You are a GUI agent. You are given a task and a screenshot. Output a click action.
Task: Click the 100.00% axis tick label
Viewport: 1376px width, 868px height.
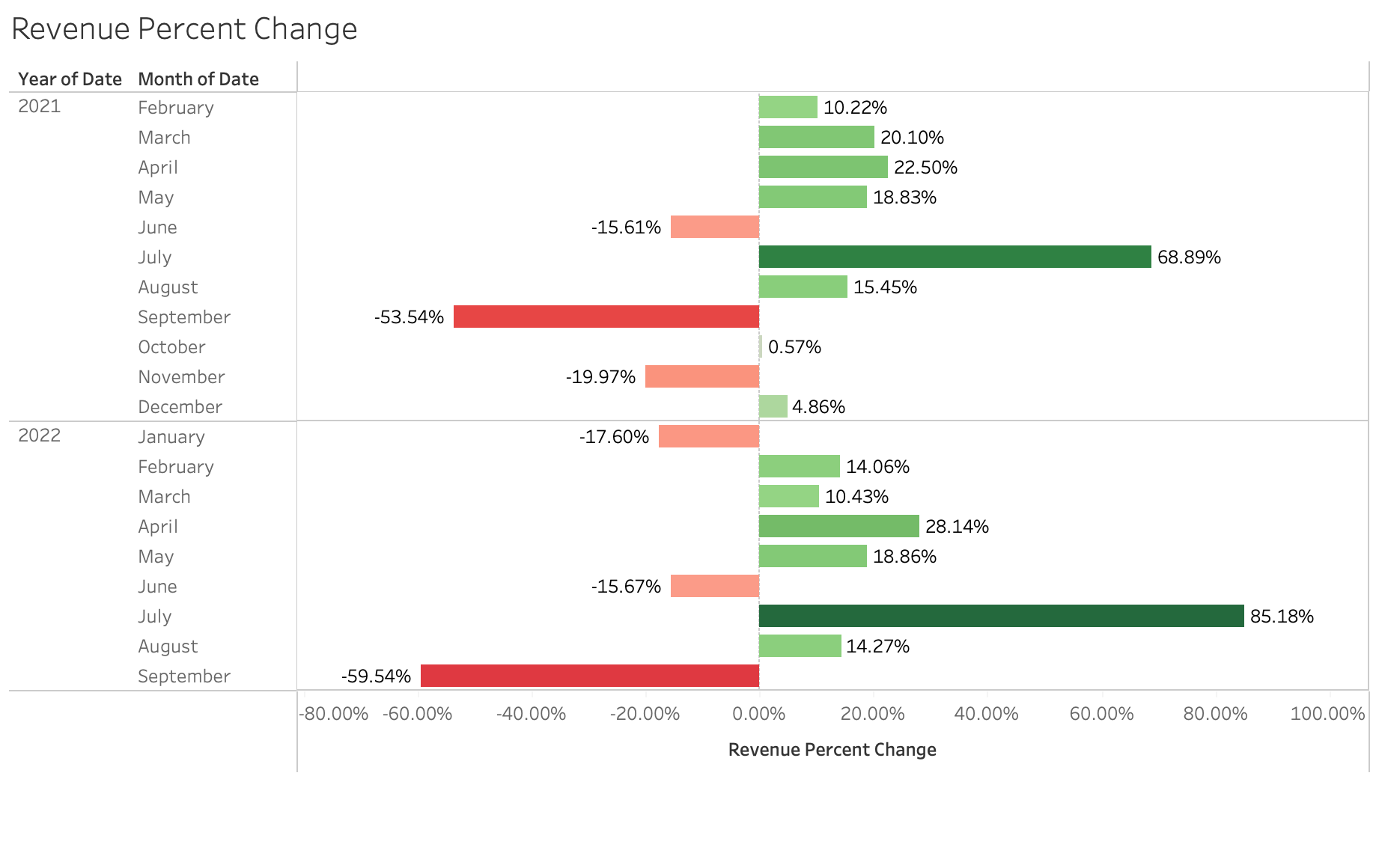1327,714
